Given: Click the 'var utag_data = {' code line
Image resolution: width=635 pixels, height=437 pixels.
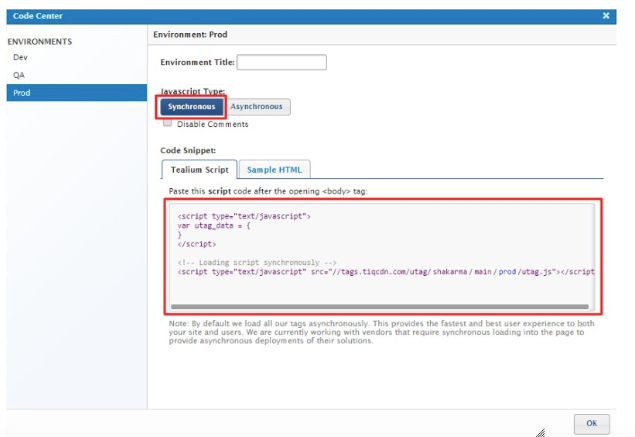Looking at the screenshot, I should click(214, 226).
